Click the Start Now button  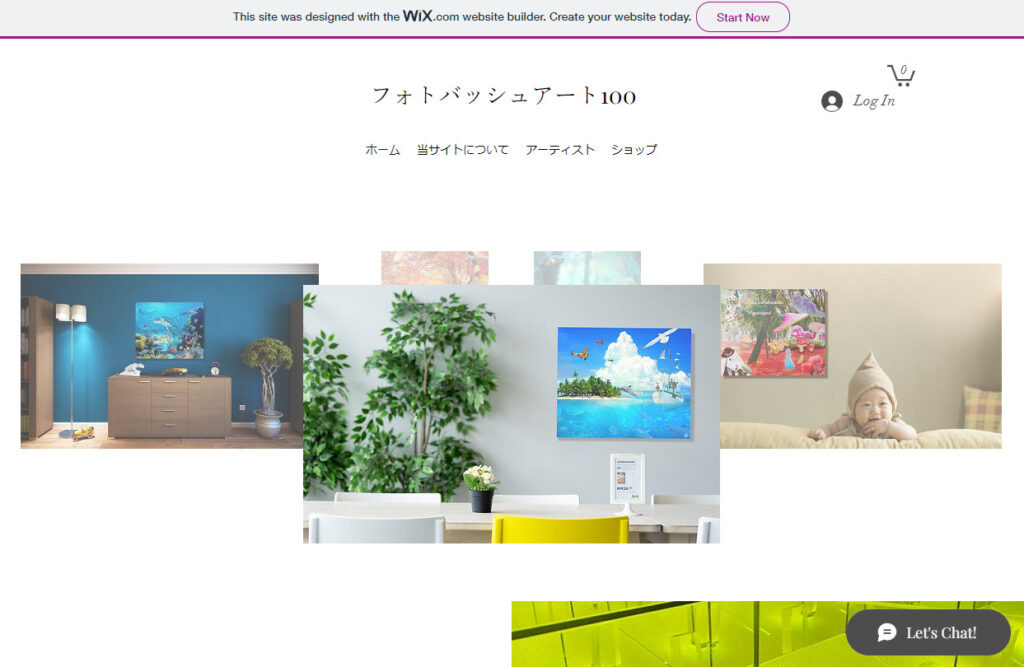click(743, 17)
